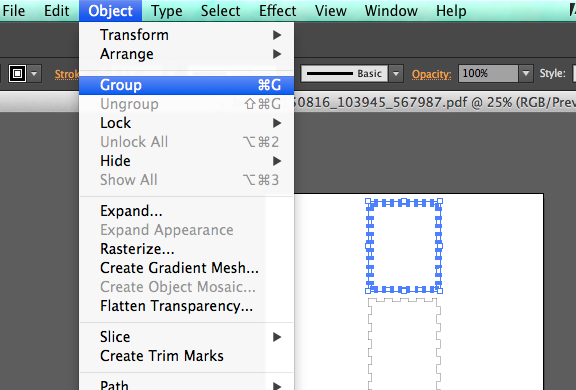The width and height of the screenshot is (576, 390).
Task: Click the selected stamp-shaped frame on artboard
Action: coord(404,246)
